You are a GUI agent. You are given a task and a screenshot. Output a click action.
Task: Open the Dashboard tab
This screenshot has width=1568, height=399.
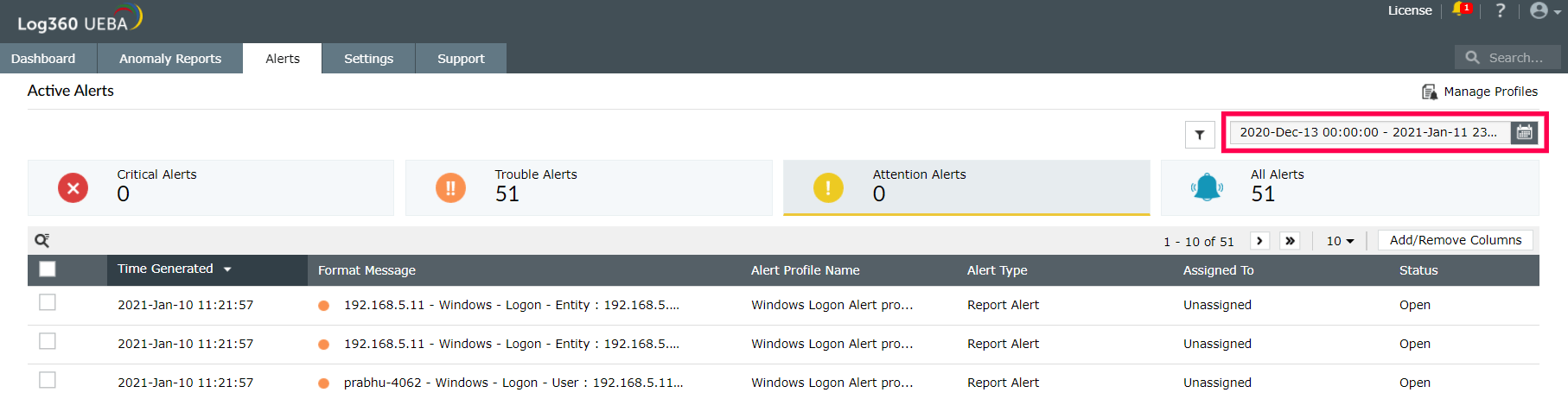pyautogui.click(x=43, y=59)
